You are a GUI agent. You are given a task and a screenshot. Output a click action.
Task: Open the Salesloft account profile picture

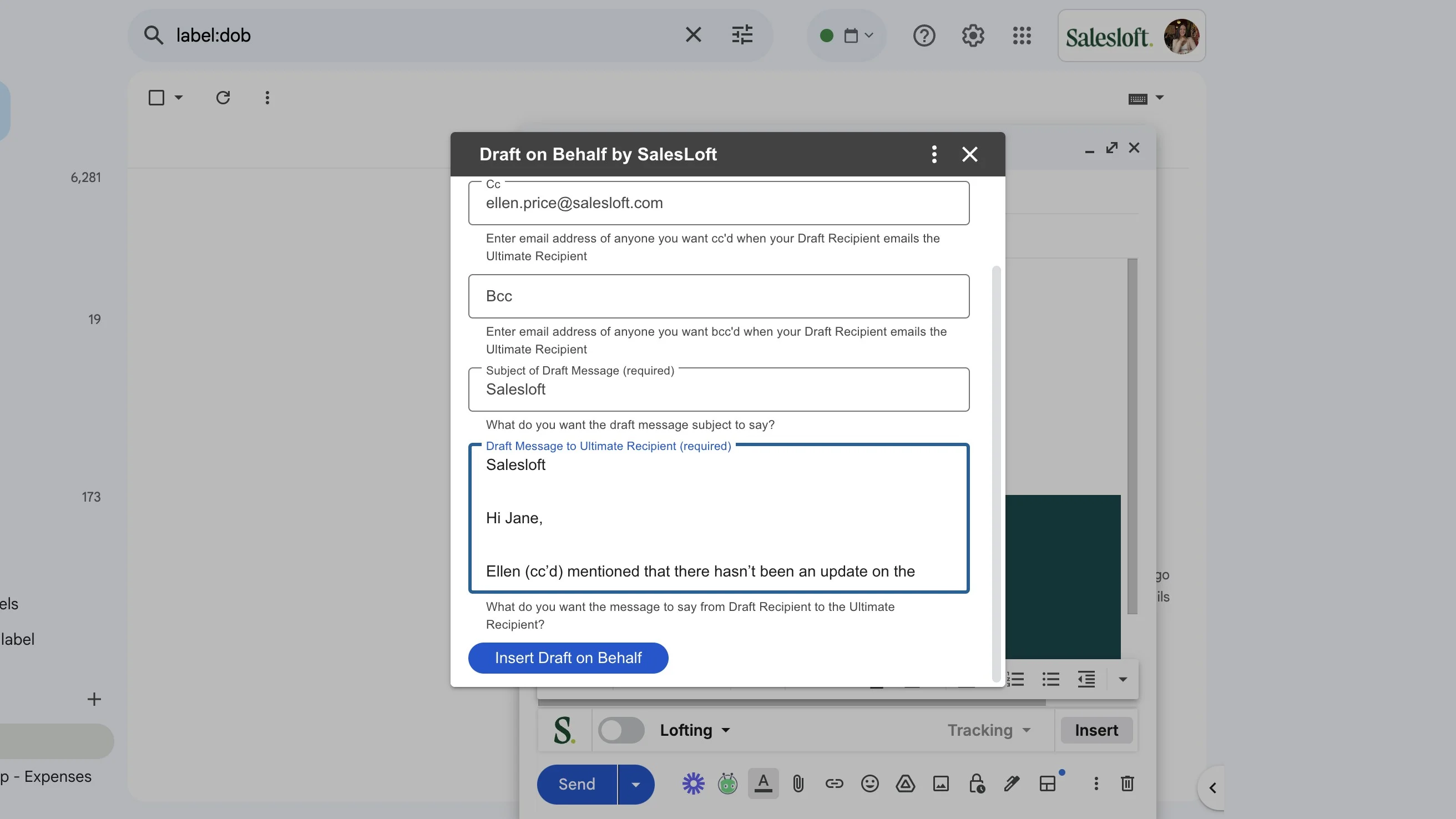point(1181,36)
